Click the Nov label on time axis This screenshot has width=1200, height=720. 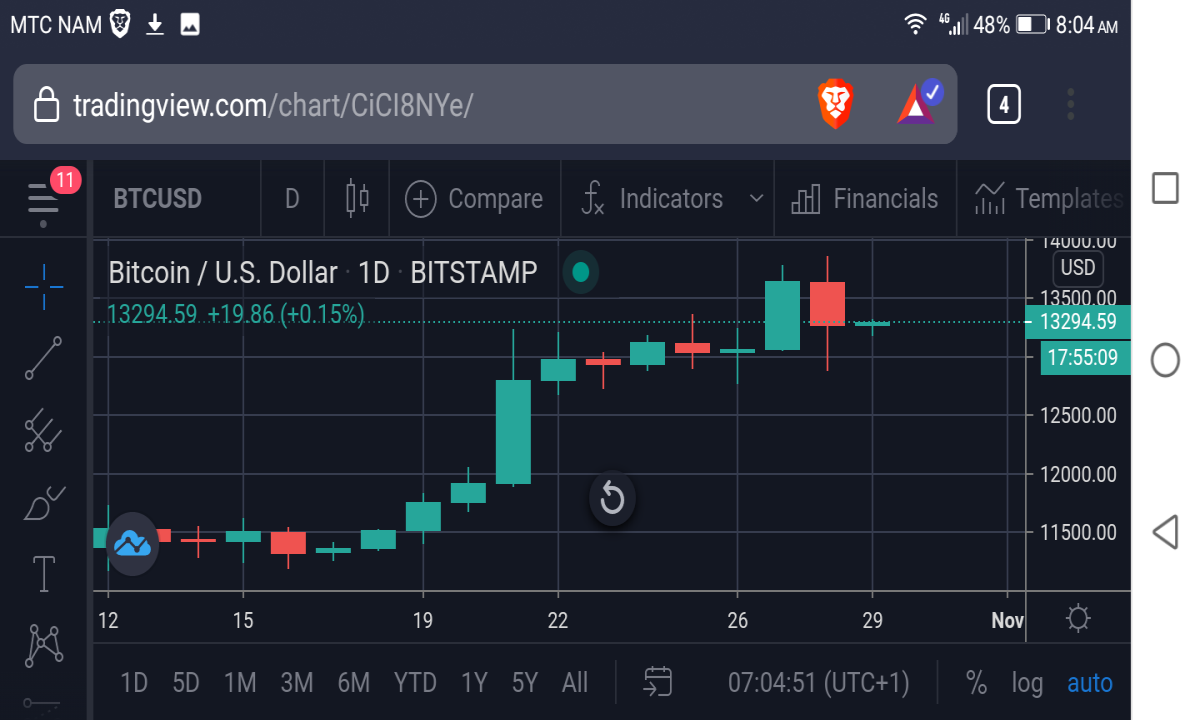pos(1007,621)
